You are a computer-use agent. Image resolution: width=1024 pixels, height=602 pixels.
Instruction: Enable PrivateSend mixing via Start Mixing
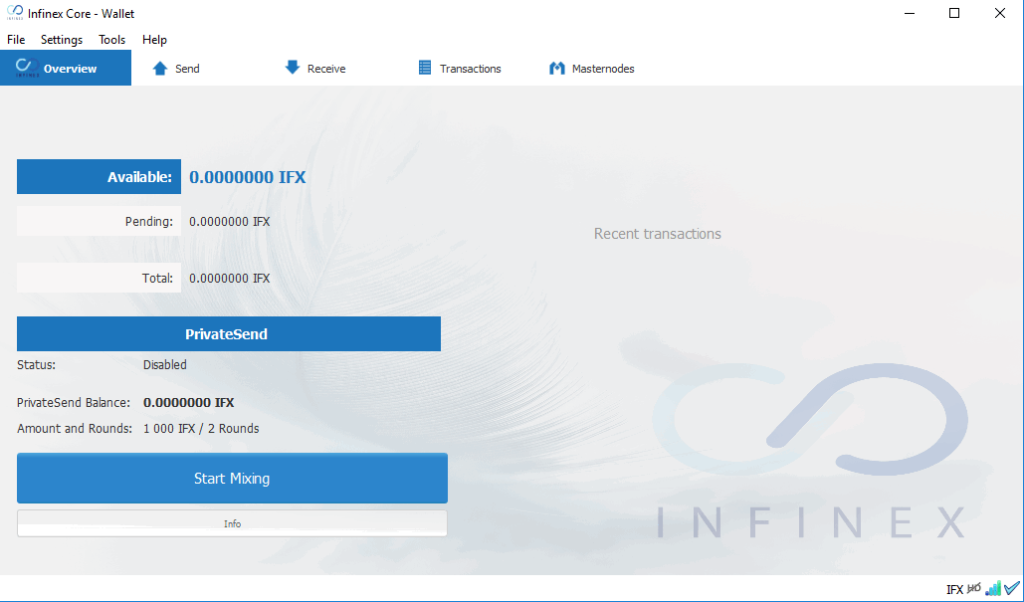pyautogui.click(x=231, y=478)
